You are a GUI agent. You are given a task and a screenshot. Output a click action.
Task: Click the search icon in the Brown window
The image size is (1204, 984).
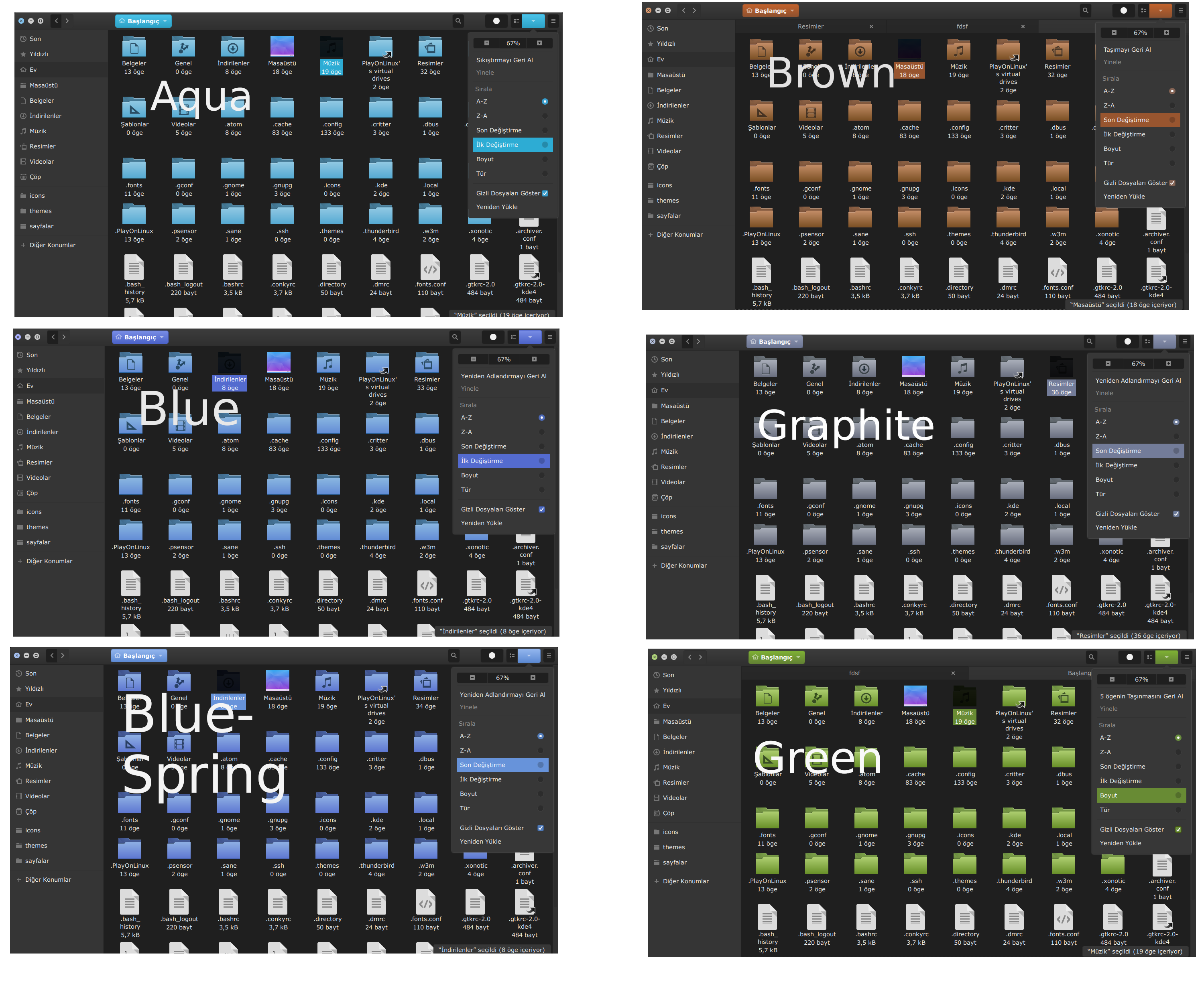(1085, 10)
